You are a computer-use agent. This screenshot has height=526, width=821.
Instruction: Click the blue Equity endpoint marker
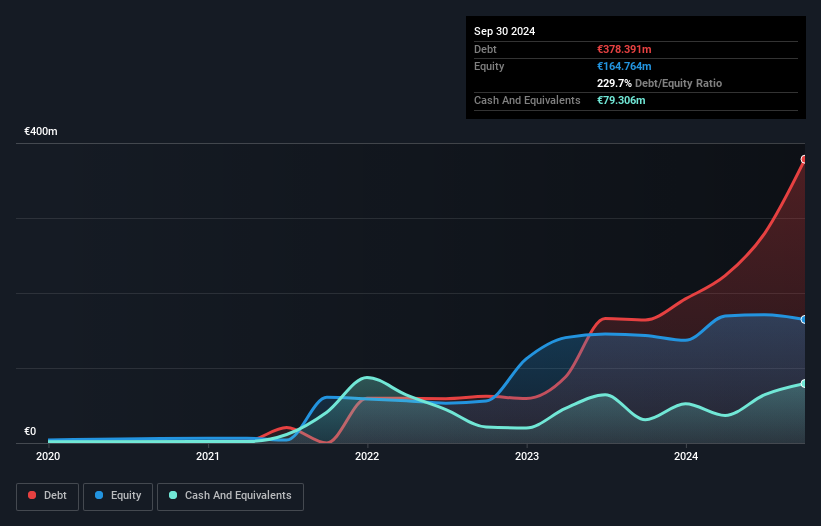pyautogui.click(x=804, y=319)
